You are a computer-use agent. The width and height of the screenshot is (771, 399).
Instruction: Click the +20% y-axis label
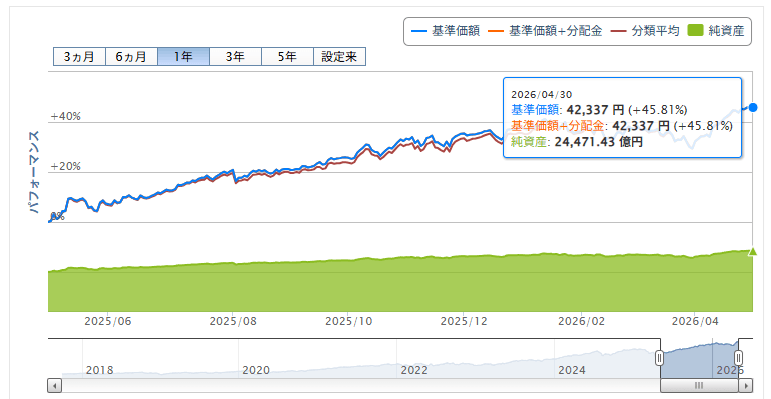[x=66, y=166]
